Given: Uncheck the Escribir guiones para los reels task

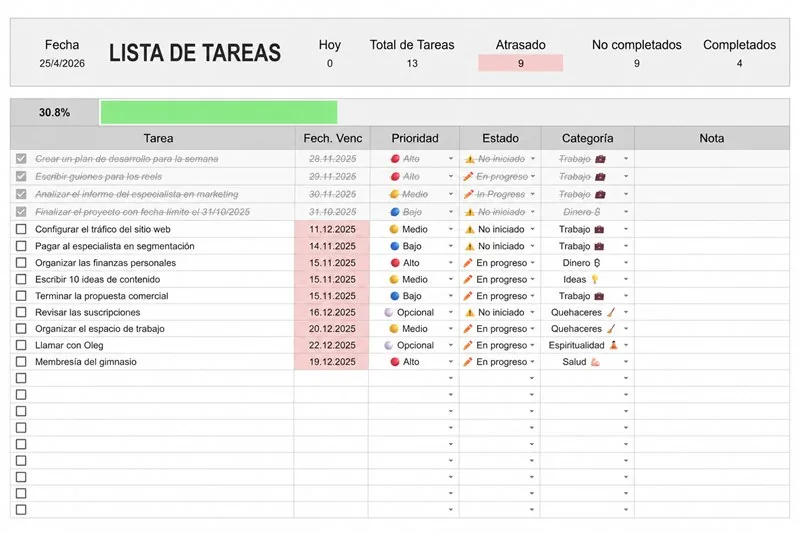Looking at the screenshot, I should click(21, 176).
